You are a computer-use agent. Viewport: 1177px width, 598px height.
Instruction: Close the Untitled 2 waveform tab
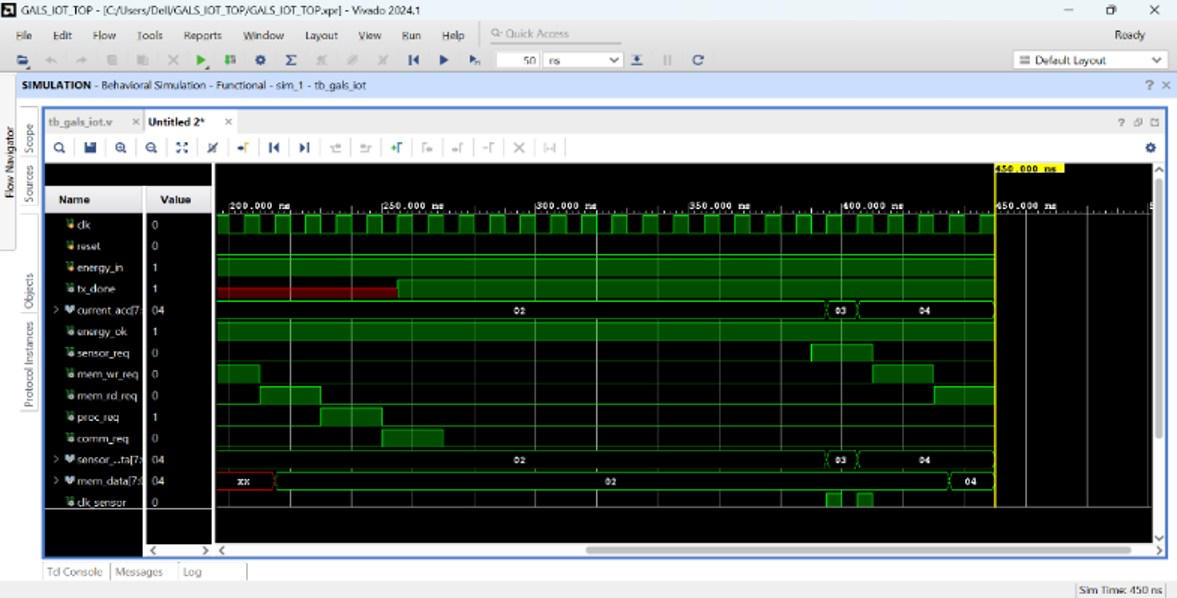(228, 122)
